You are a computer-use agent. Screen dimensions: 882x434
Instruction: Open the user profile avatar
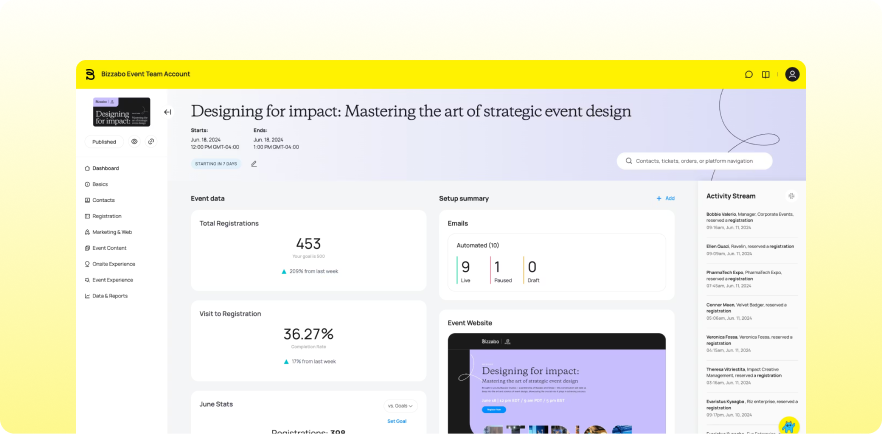(x=792, y=74)
